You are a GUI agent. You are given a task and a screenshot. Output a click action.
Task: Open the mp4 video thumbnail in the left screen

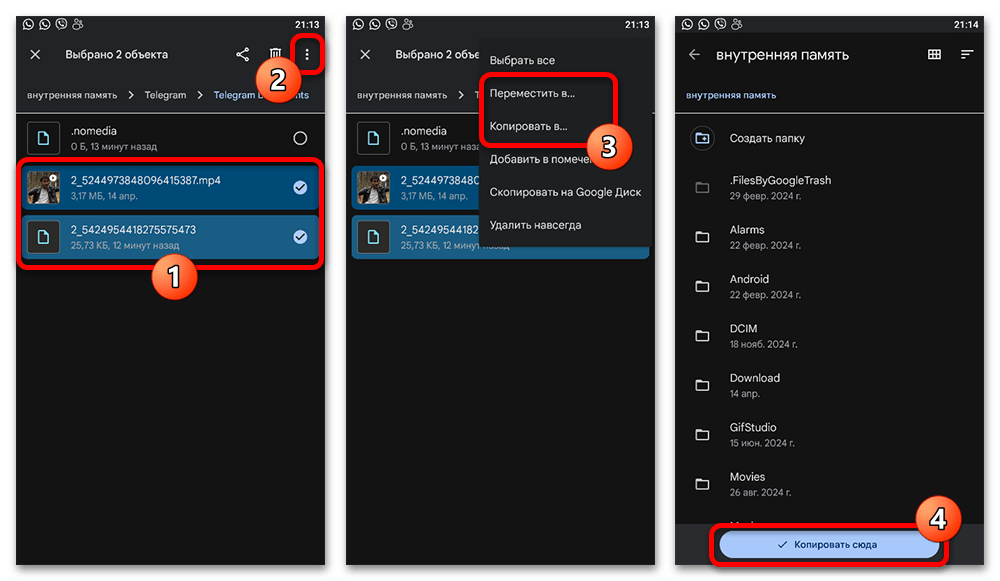[43, 188]
